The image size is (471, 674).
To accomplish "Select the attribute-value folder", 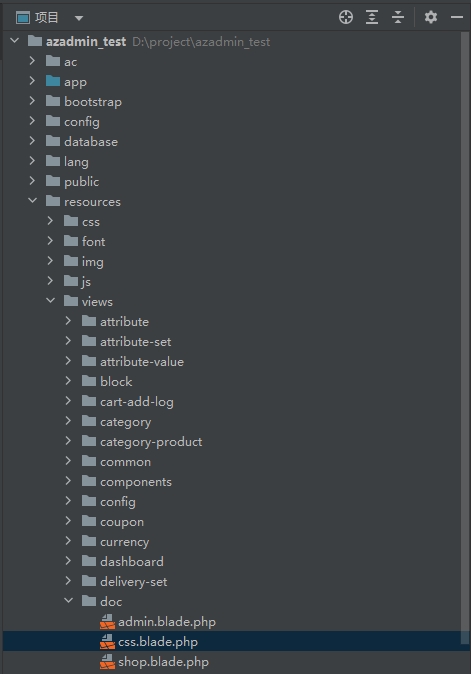I will pyautogui.click(x=142, y=362).
